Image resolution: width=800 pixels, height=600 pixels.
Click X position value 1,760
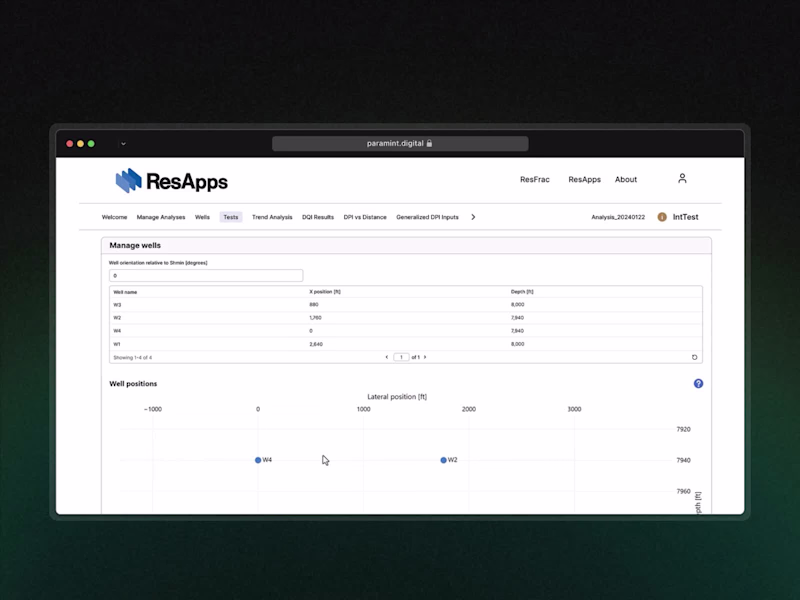[x=315, y=318]
